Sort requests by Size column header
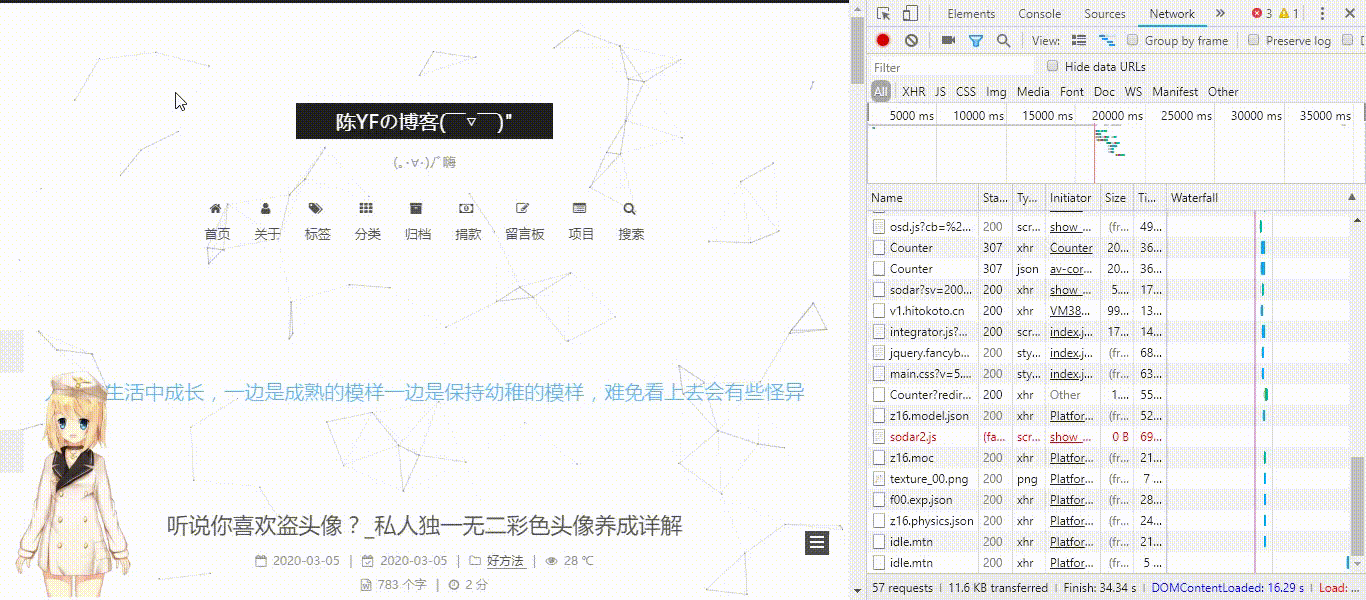This screenshot has width=1366, height=600. [1116, 198]
